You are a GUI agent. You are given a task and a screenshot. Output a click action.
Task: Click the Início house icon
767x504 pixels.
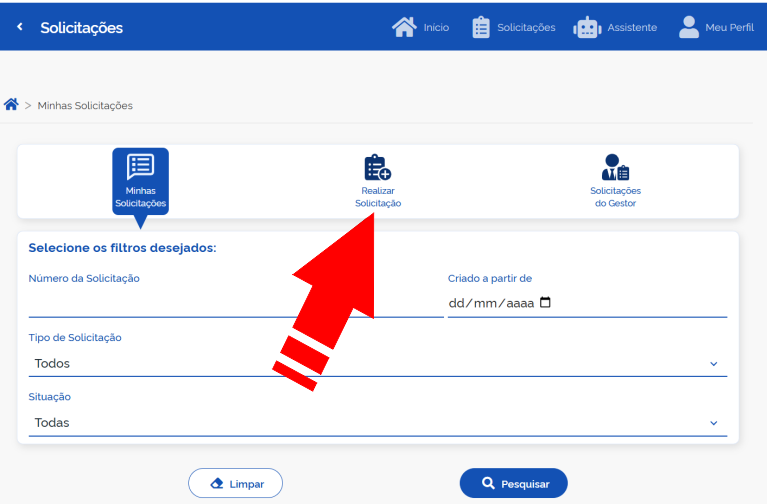point(404,27)
